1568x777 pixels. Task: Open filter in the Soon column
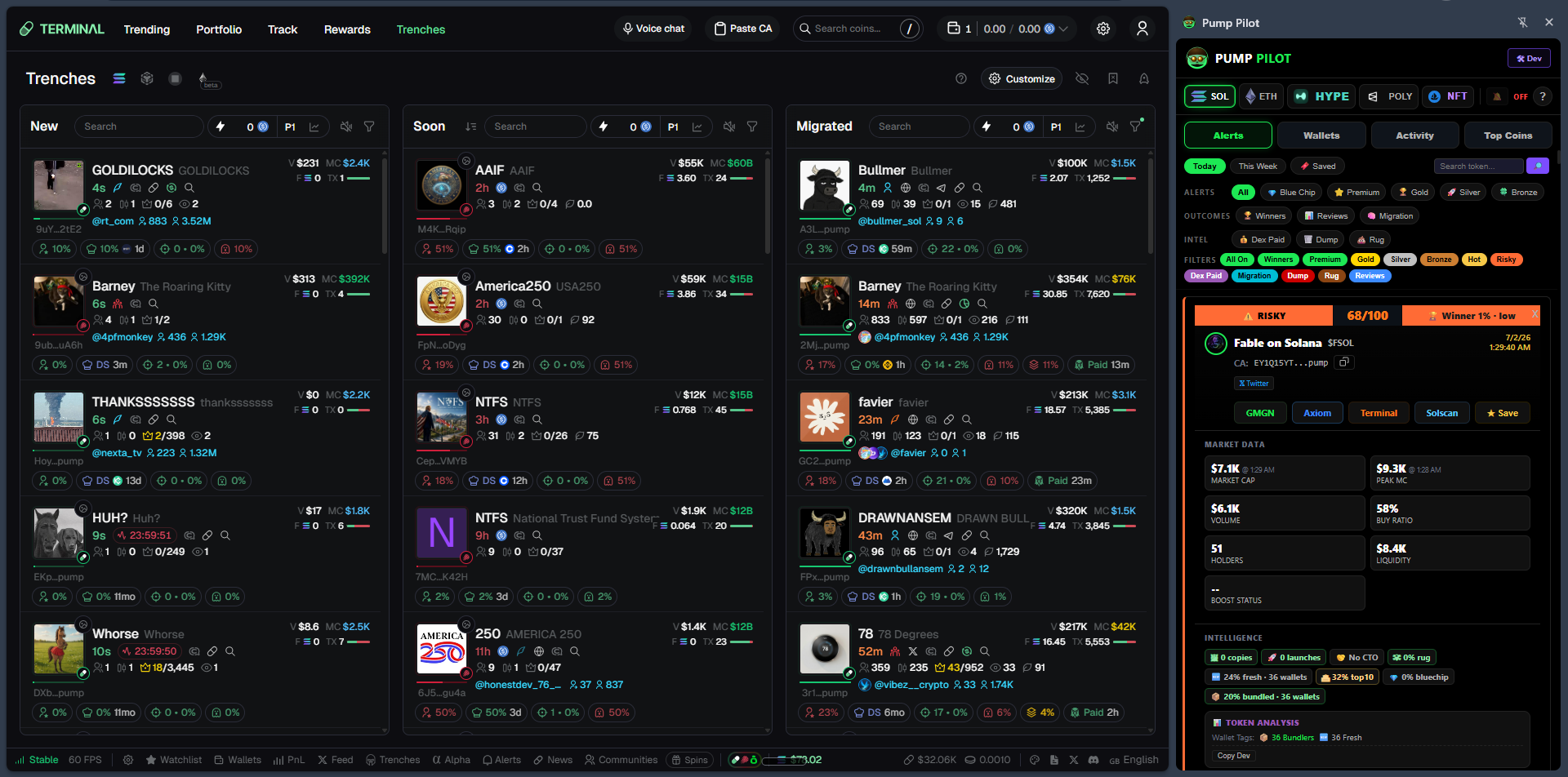[752, 127]
